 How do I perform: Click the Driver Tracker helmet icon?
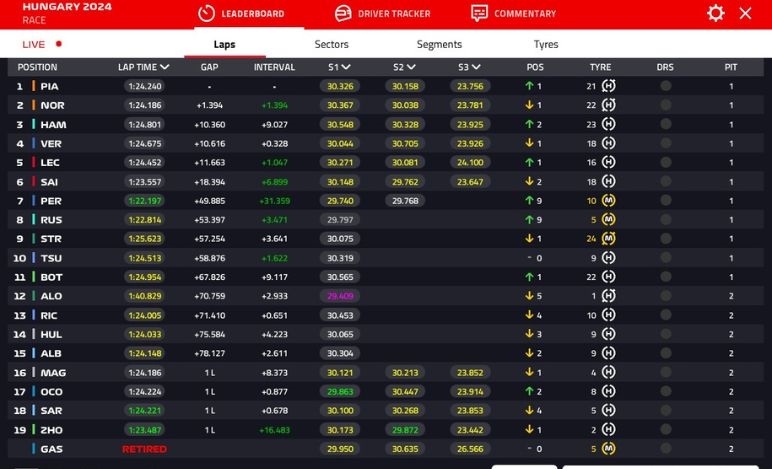tap(343, 14)
